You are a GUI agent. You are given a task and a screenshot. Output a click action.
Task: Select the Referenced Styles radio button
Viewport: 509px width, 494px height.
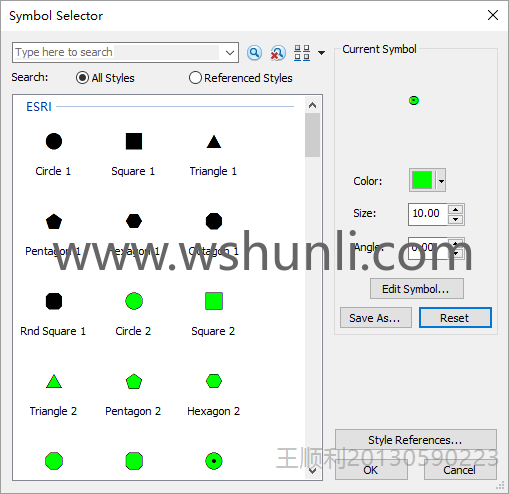coord(195,78)
